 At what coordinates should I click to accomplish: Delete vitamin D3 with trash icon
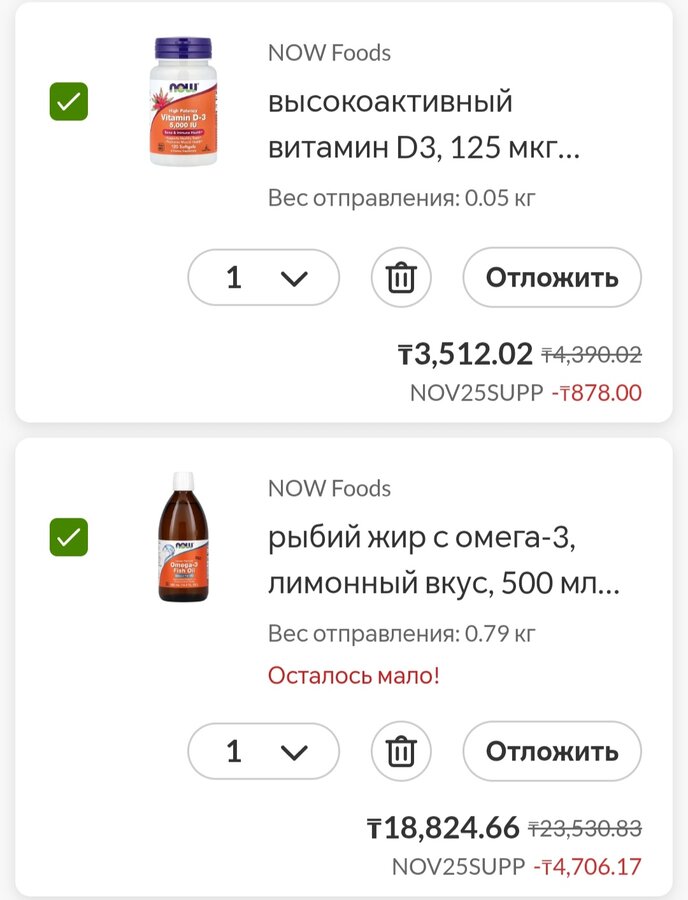coord(401,277)
